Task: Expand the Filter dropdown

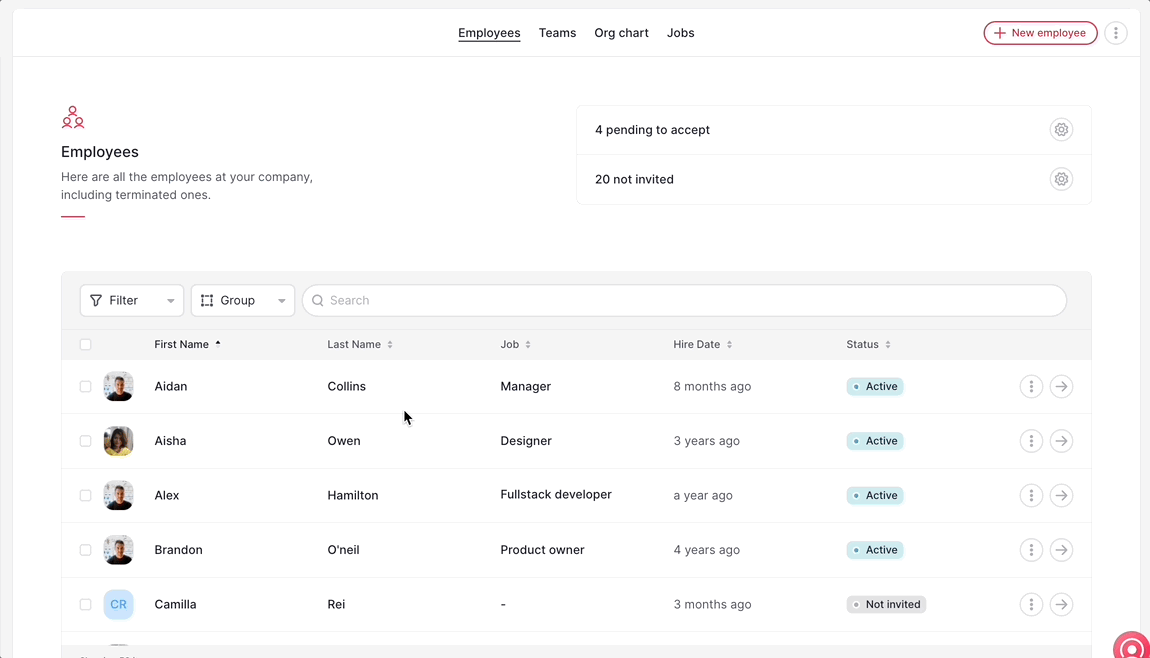Action: [170, 300]
